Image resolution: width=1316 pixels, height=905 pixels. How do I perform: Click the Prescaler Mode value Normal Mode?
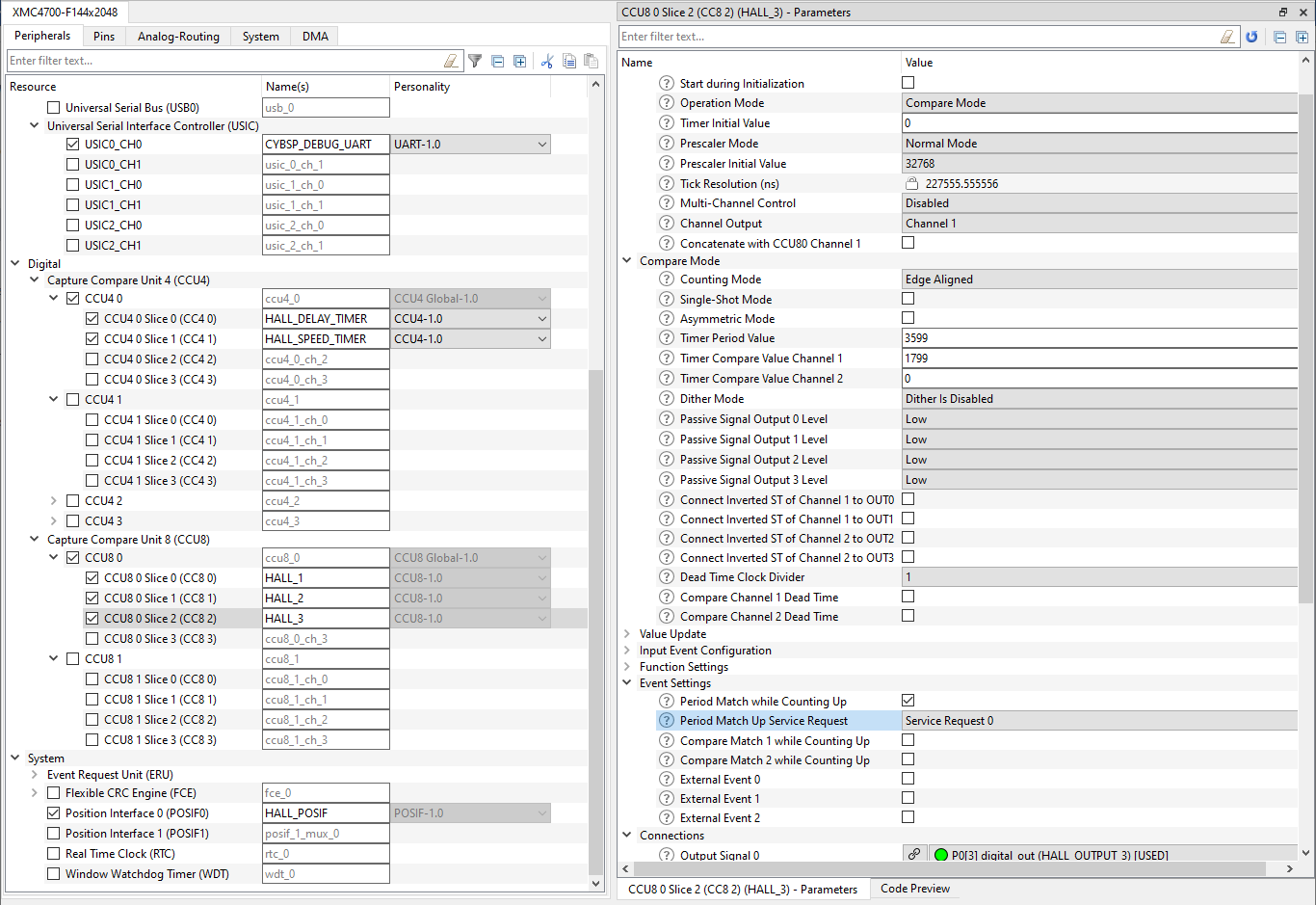pyautogui.click(x=1100, y=144)
